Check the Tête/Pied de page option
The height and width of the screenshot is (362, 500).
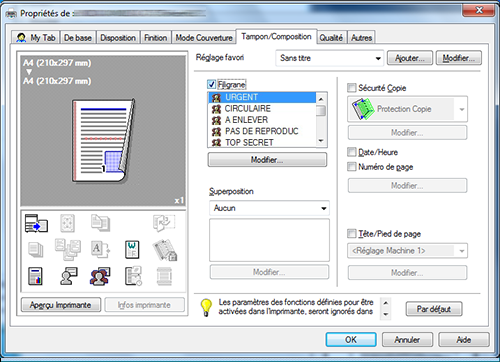coord(352,233)
